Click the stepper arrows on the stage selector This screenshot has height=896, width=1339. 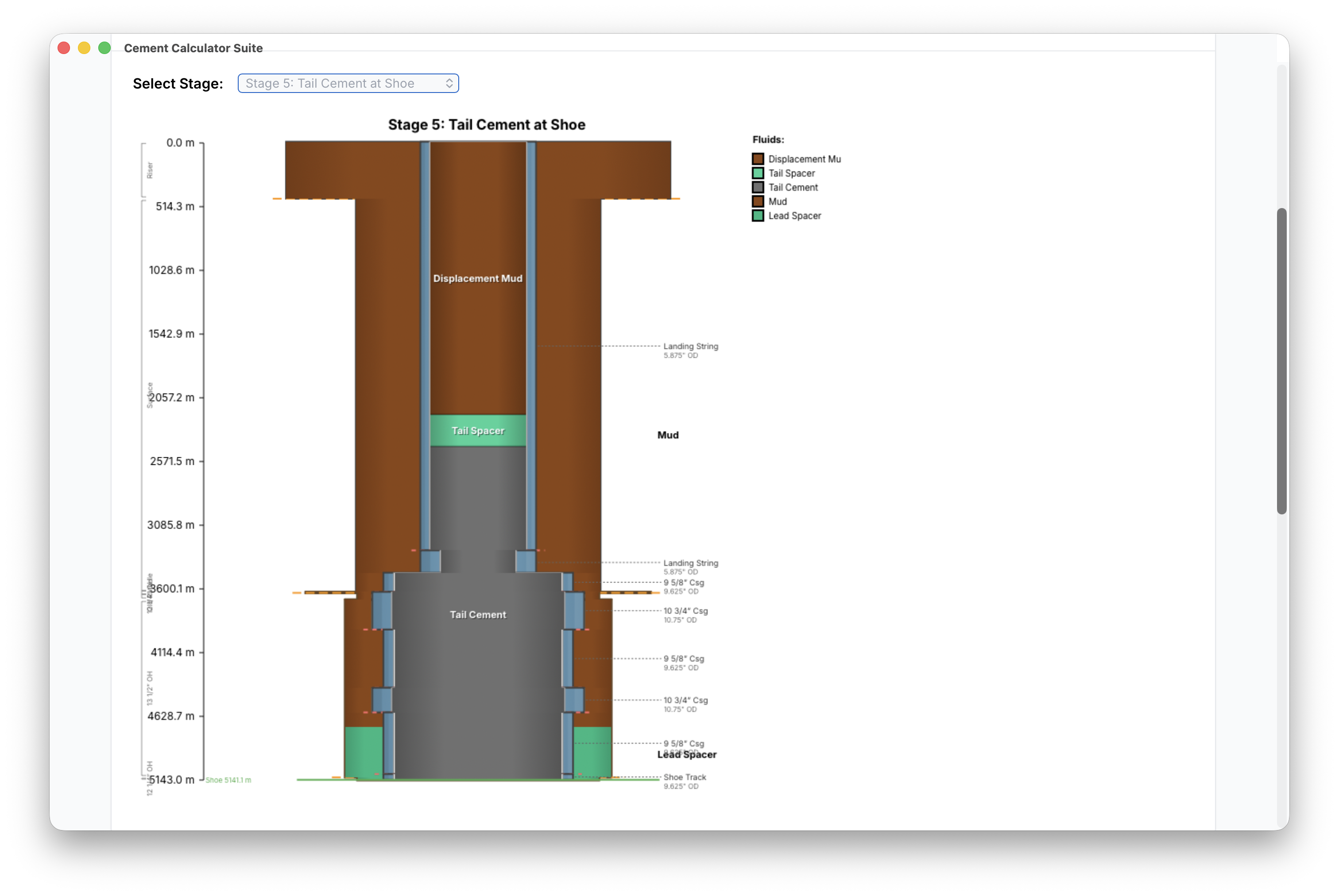click(x=449, y=83)
